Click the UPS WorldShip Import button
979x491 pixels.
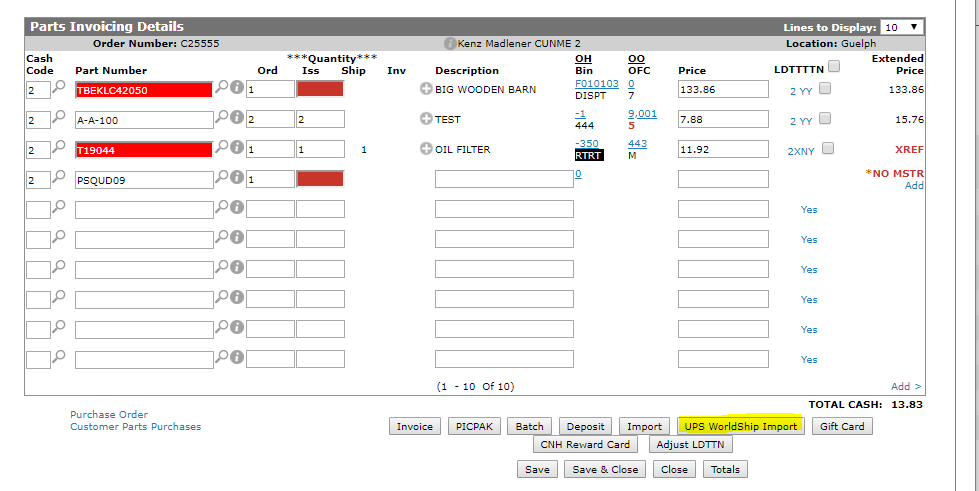tap(741, 426)
